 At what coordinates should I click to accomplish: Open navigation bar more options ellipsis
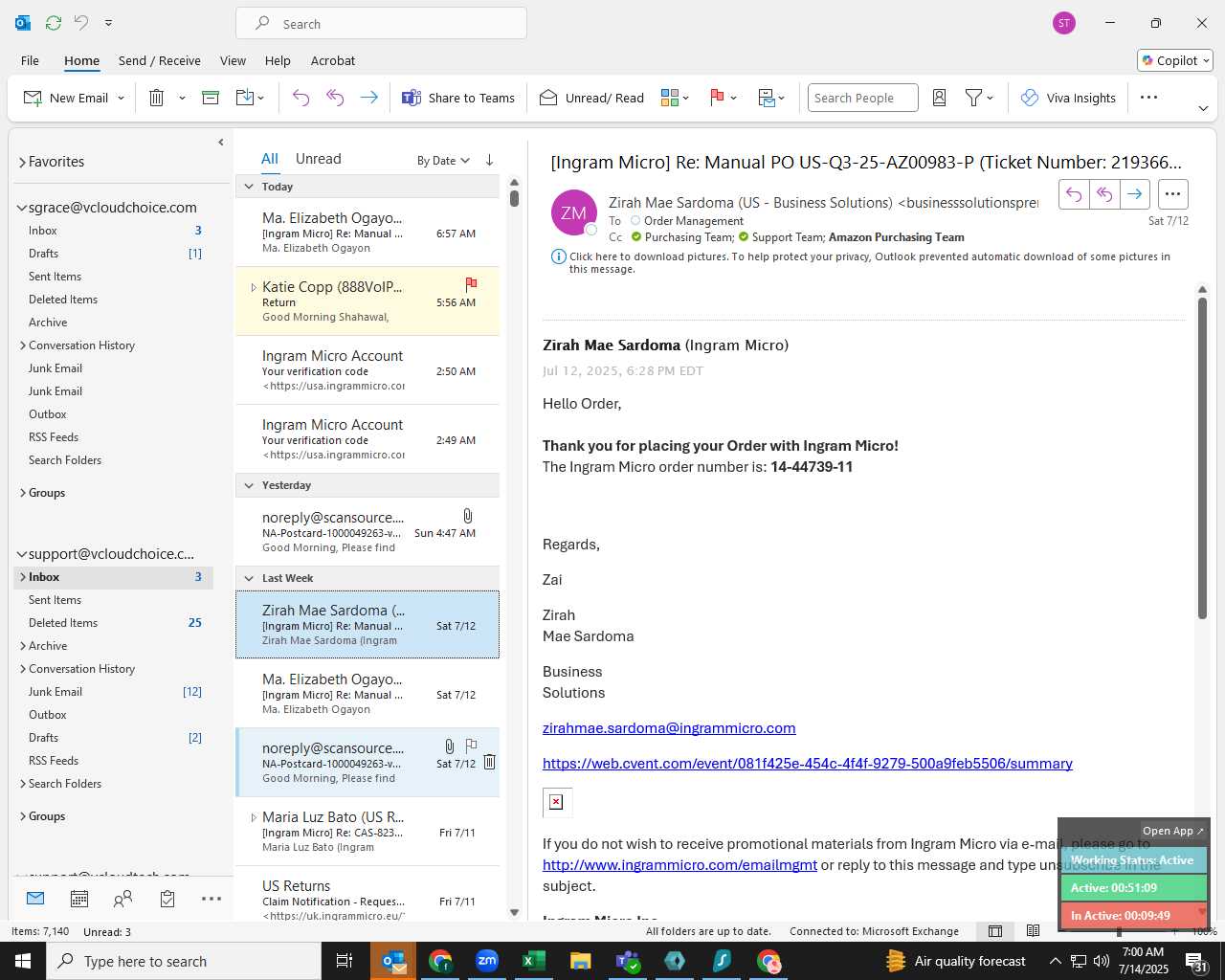[212, 899]
